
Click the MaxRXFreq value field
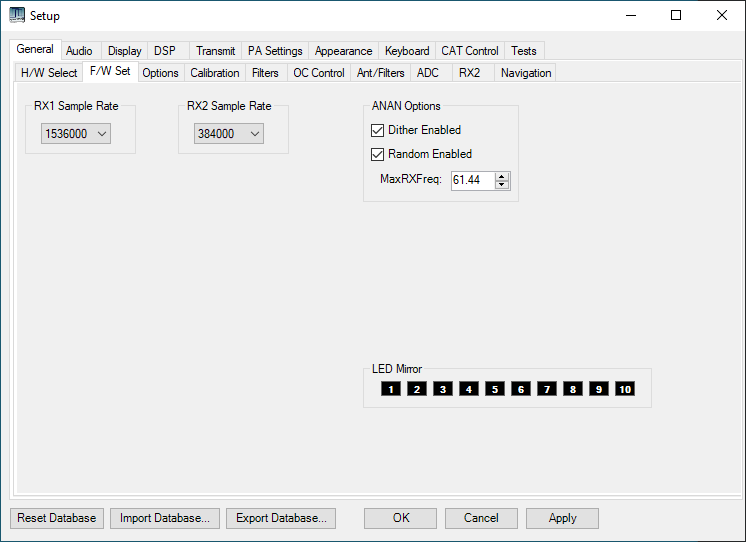point(473,180)
